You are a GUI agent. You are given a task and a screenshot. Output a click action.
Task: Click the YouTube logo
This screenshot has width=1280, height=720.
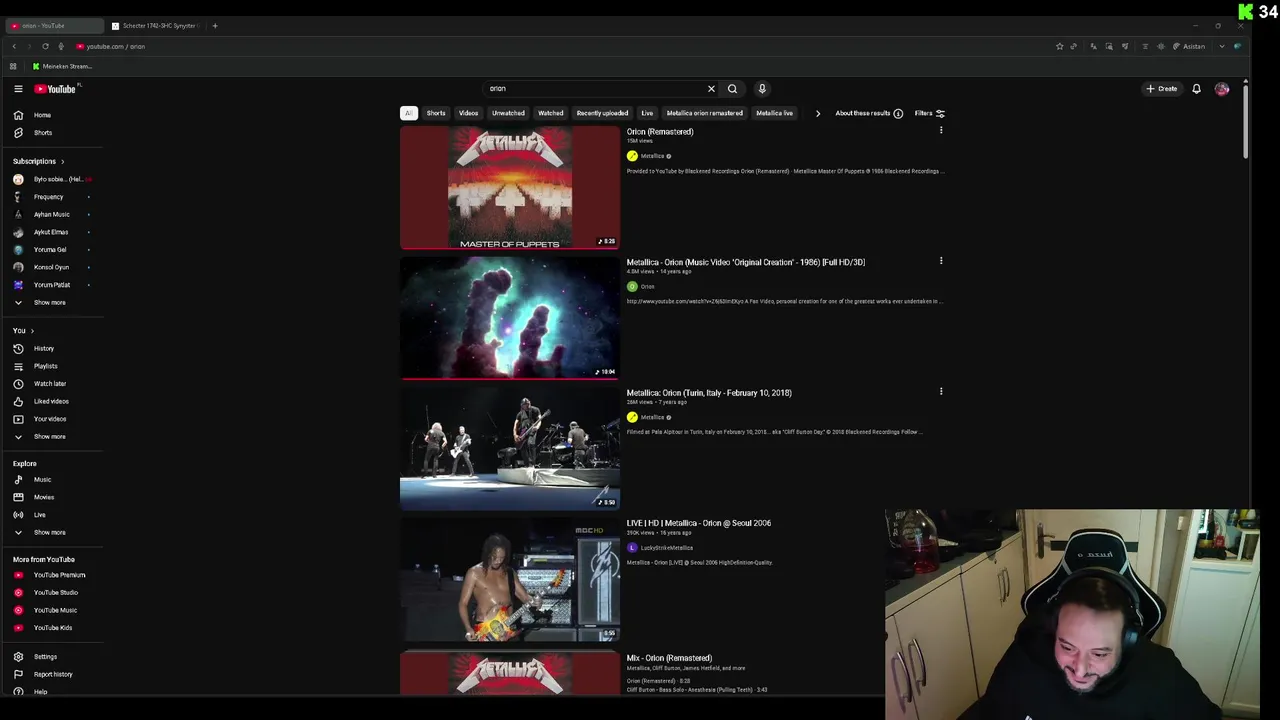coord(55,89)
